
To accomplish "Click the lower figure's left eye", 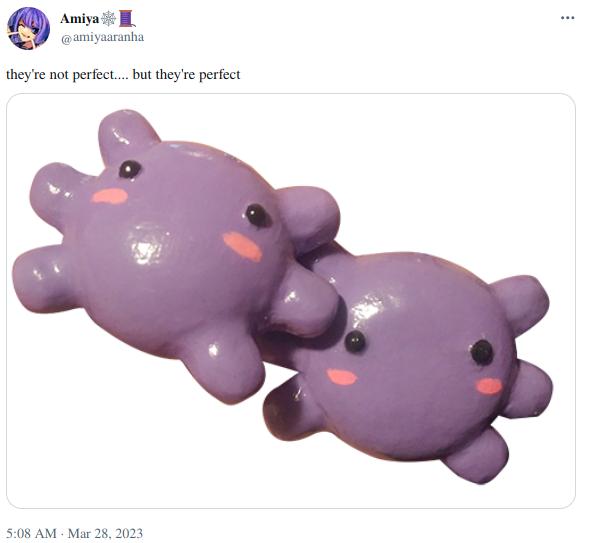I will [x=355, y=341].
